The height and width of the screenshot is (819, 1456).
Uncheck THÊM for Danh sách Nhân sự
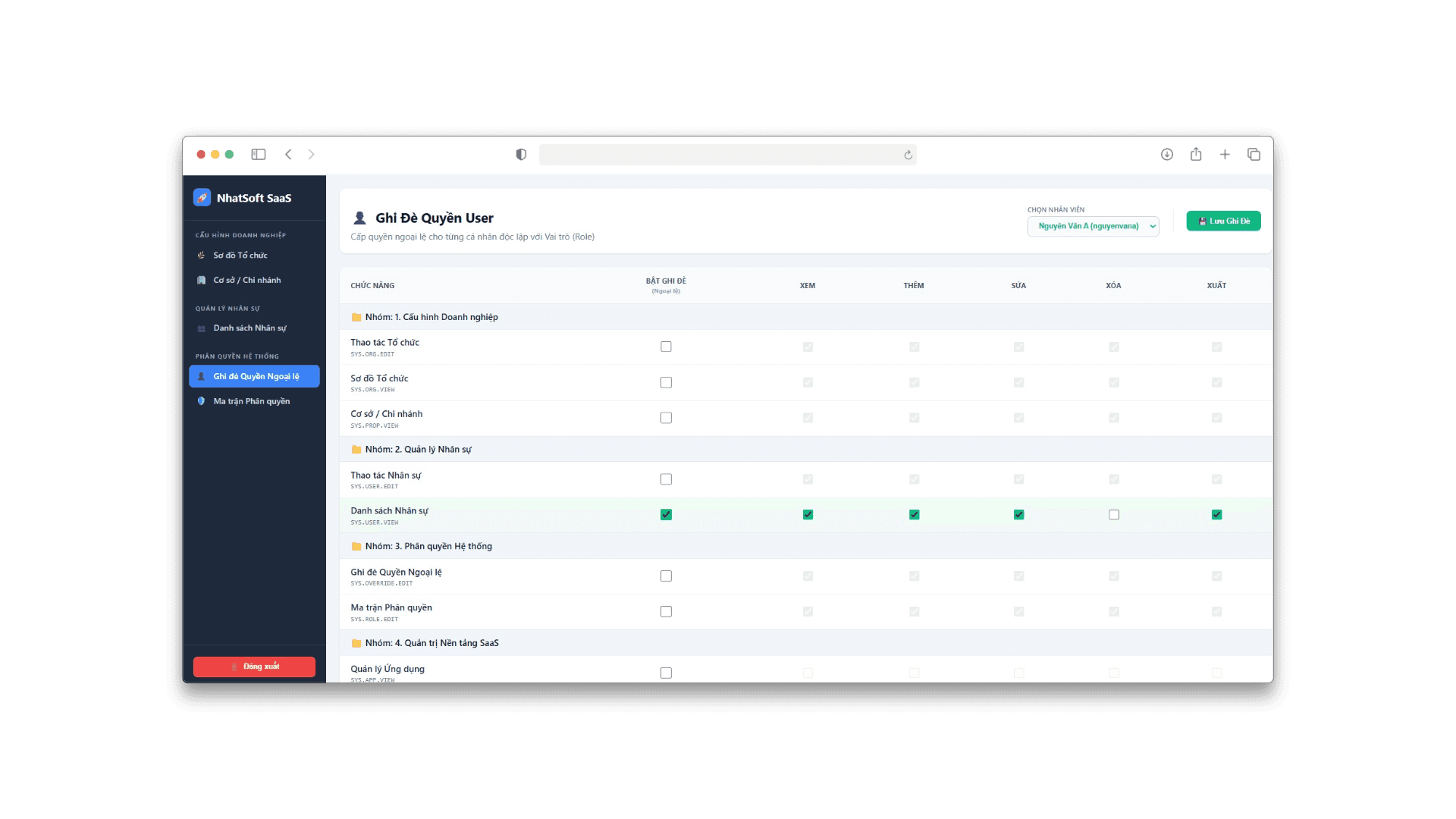pos(914,515)
